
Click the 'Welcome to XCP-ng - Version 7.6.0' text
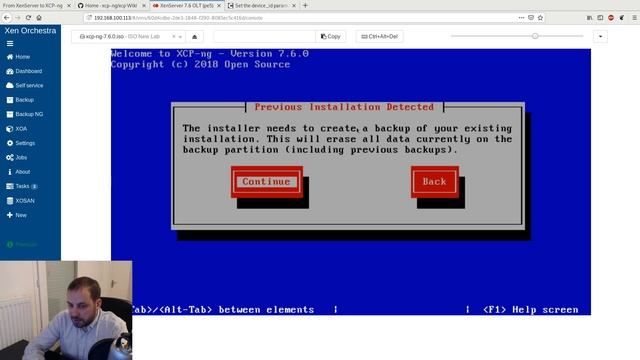pyautogui.click(x=210, y=54)
